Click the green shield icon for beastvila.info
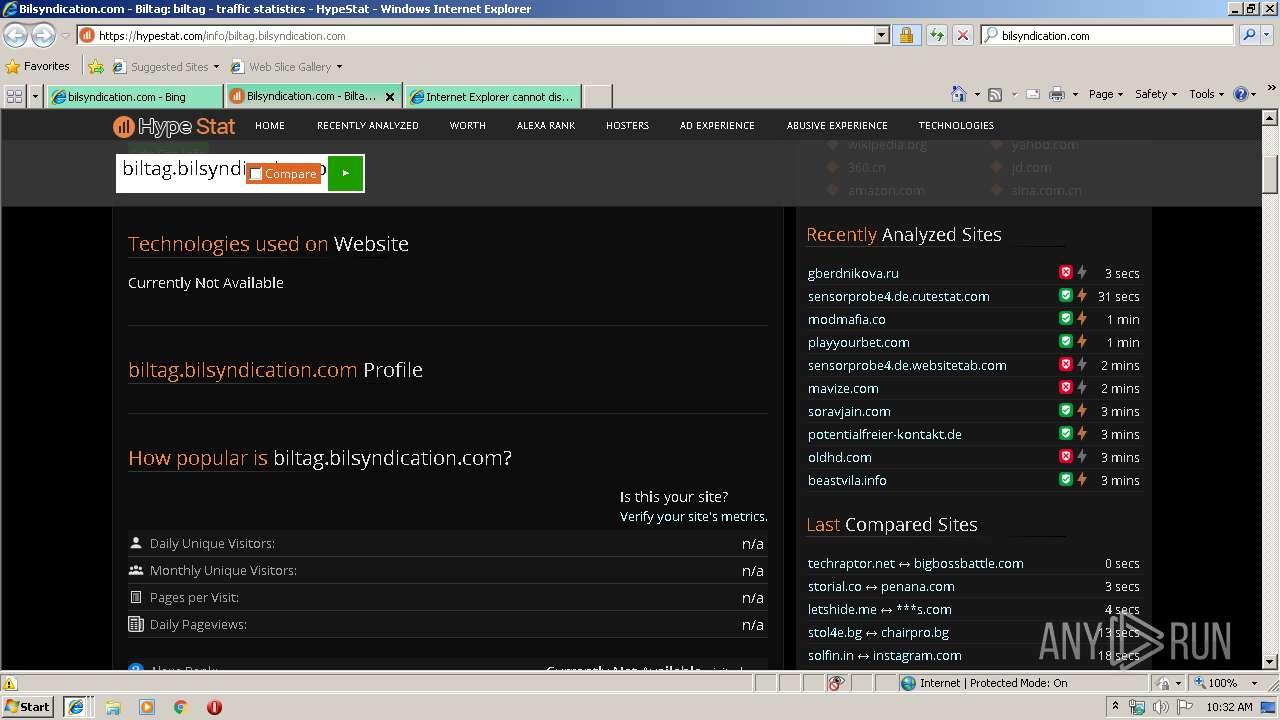Screen dimensions: 1280x720 coord(1066,480)
